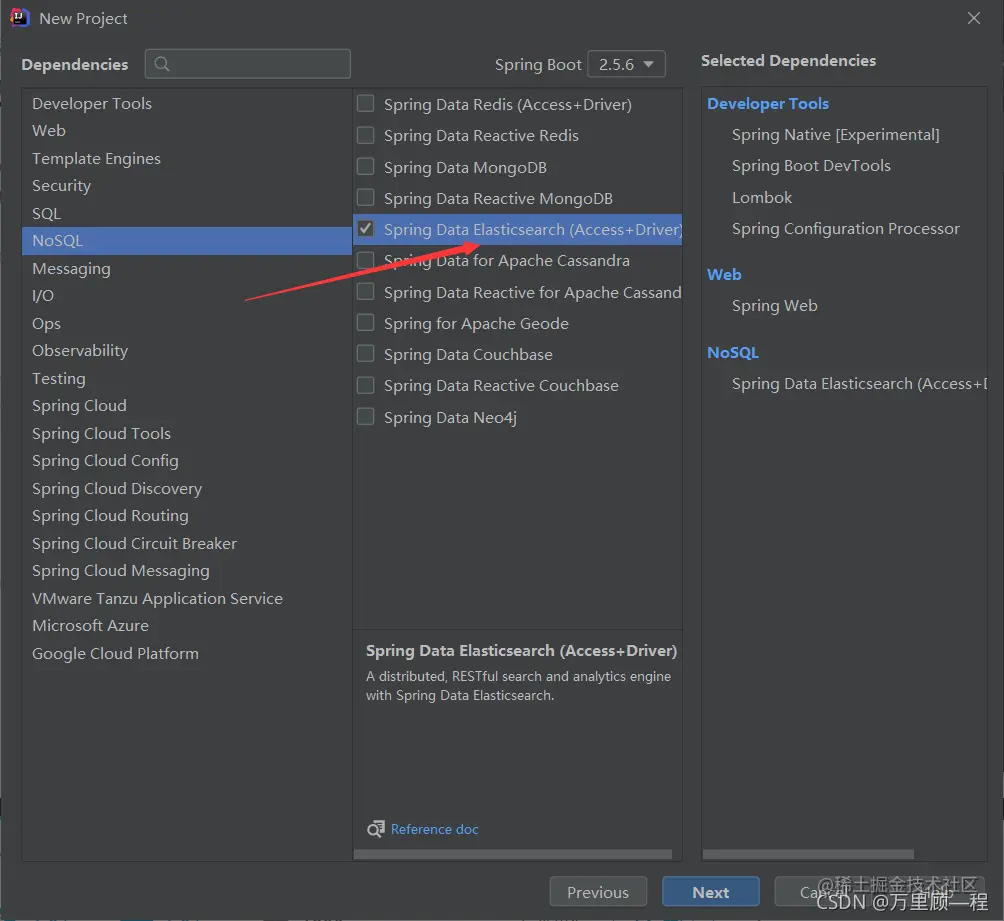Select Spring Configuration Processor in selected list

point(846,229)
